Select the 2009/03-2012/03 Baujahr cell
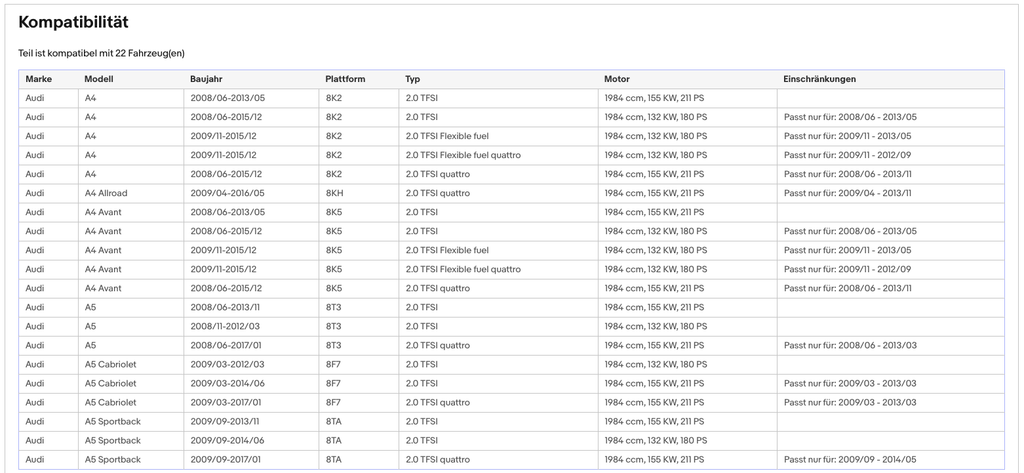 click(251, 365)
